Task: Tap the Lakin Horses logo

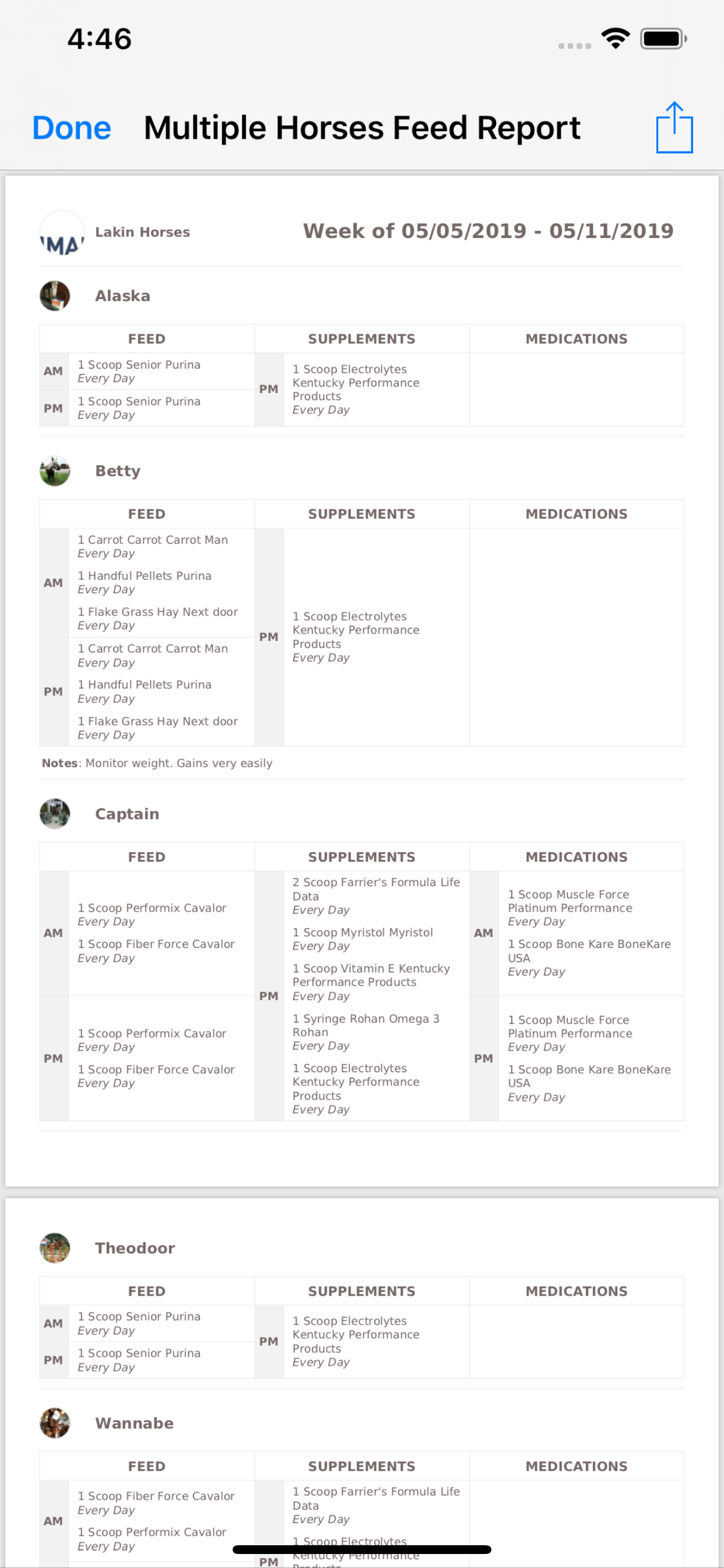Action: coord(62,233)
